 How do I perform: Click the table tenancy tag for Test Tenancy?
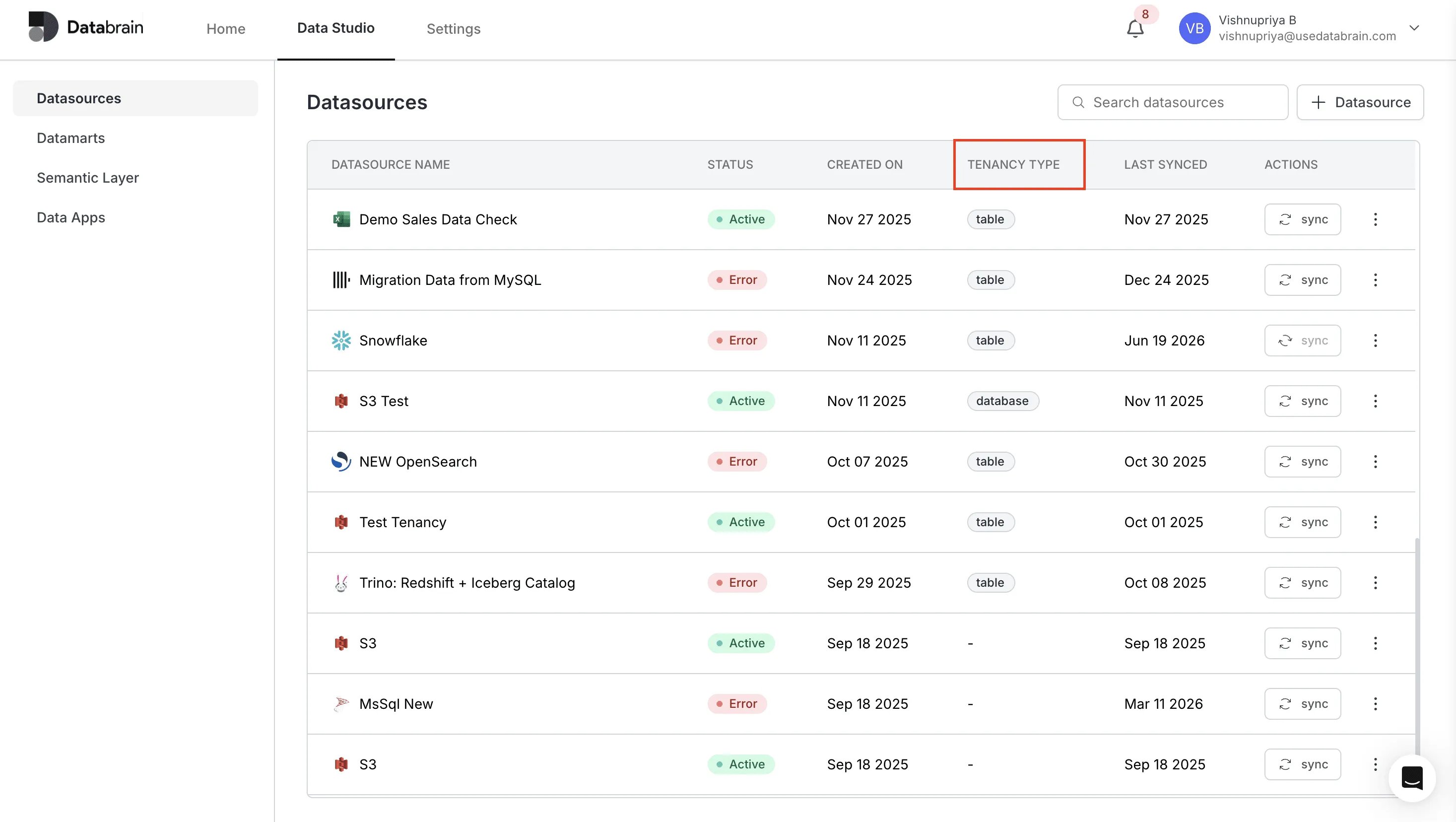tap(991, 522)
